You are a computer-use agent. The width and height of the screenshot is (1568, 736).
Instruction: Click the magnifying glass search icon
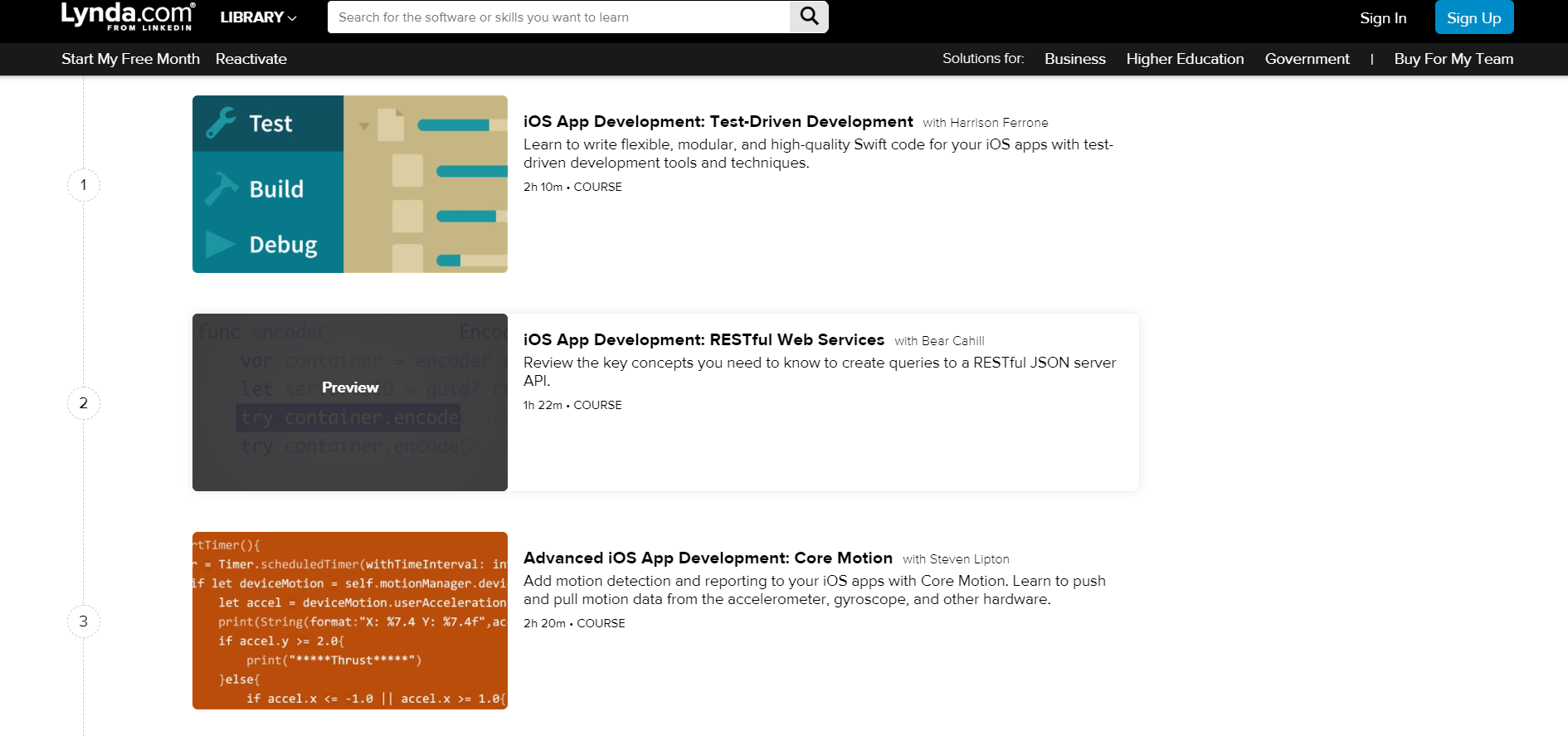click(809, 17)
